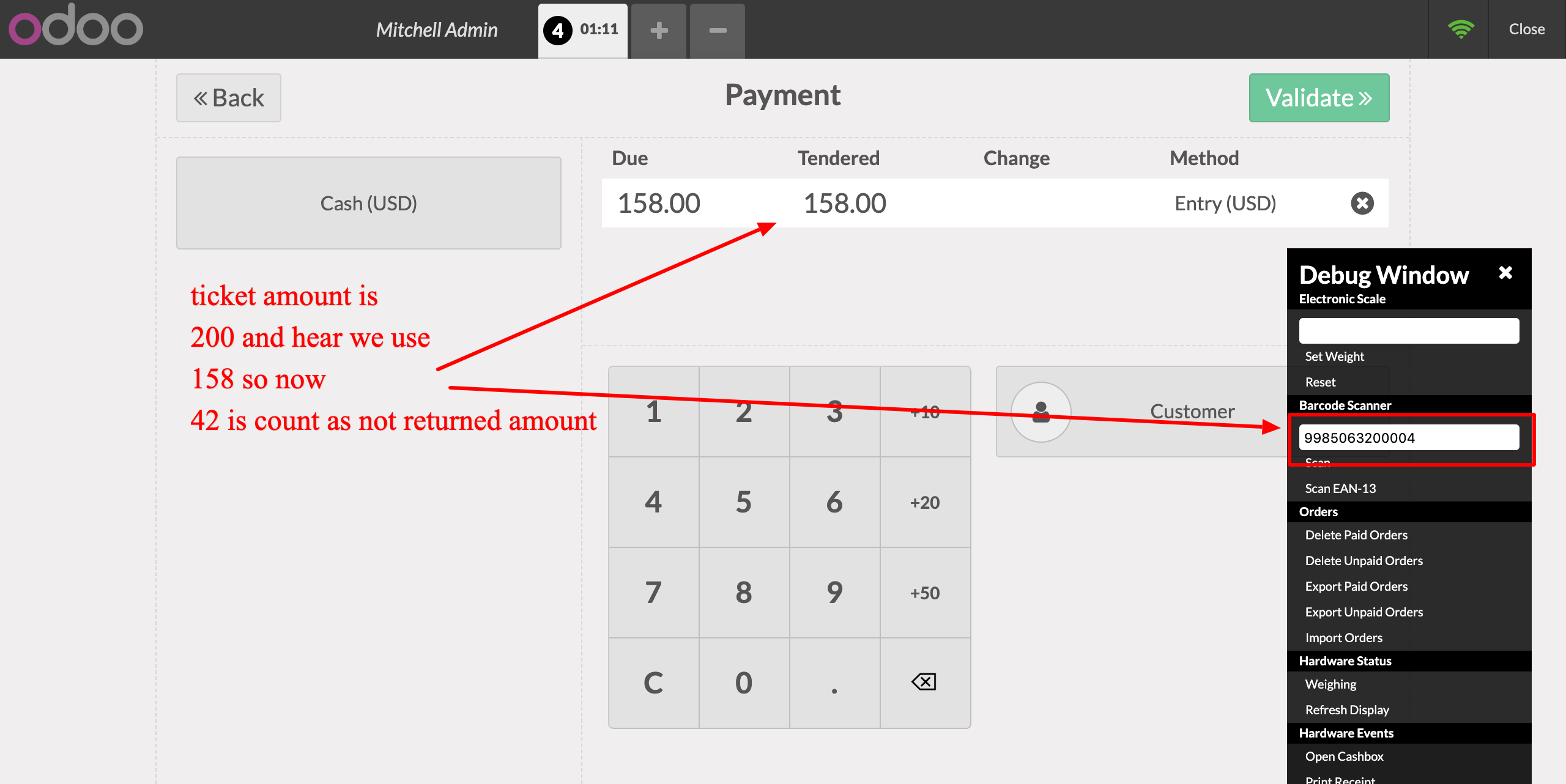The width and height of the screenshot is (1566, 784).
Task: Click Scan EAN-13 in debug window
Action: point(1340,488)
